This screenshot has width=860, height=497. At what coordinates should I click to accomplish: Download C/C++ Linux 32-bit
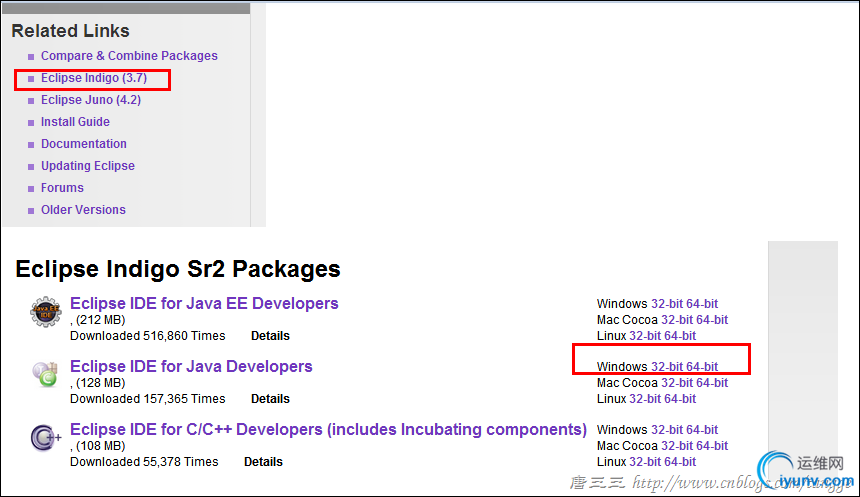click(645, 462)
